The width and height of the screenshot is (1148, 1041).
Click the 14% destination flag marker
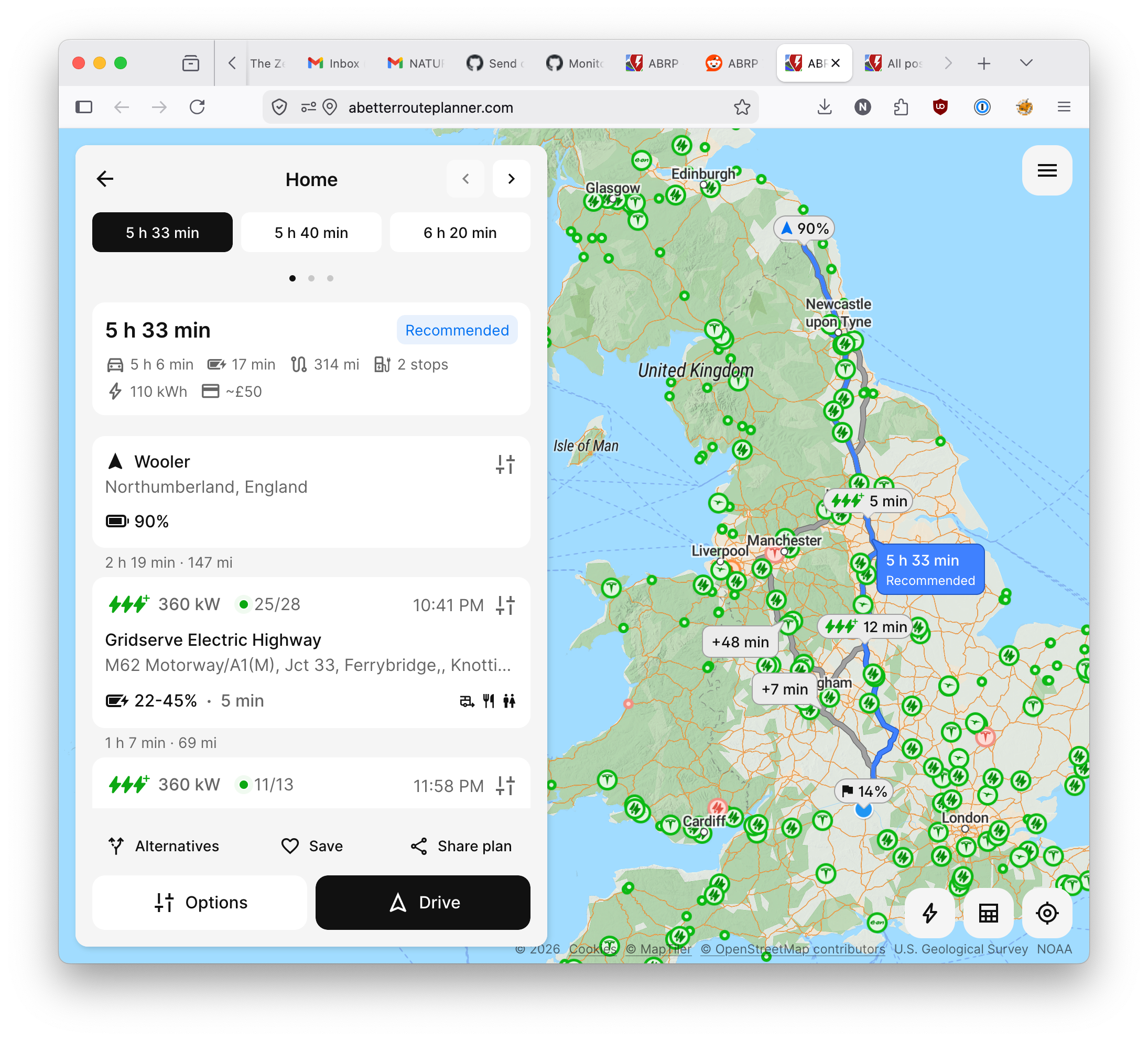863,791
